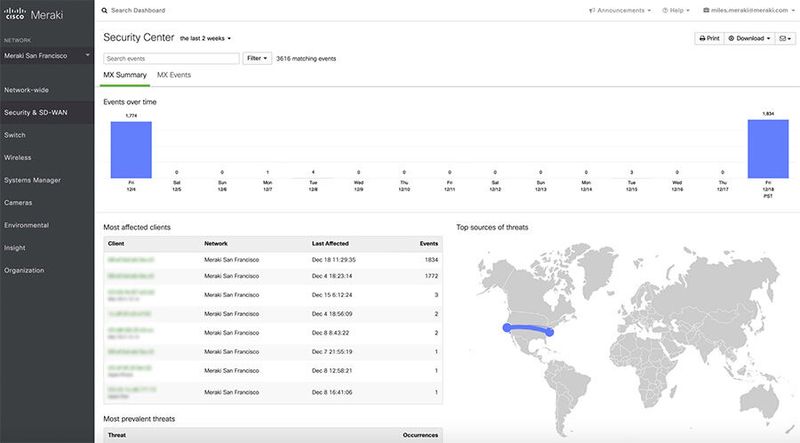Open Environmental in the sidebar

click(x=27, y=225)
